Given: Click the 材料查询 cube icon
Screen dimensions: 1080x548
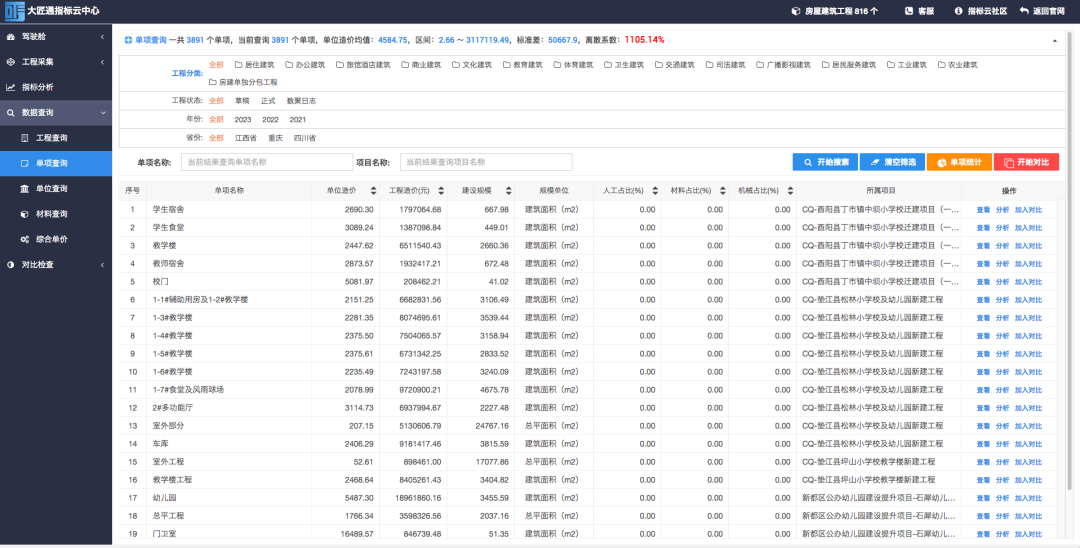Looking at the screenshot, I should 25,214.
